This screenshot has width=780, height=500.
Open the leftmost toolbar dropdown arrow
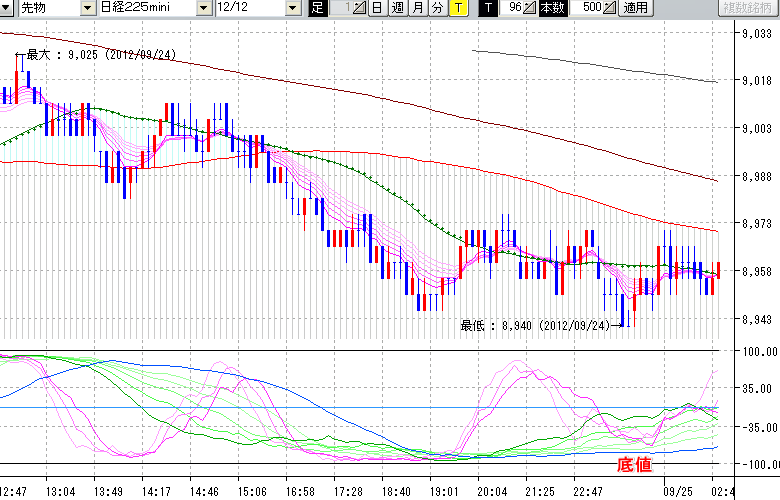coord(7,8)
